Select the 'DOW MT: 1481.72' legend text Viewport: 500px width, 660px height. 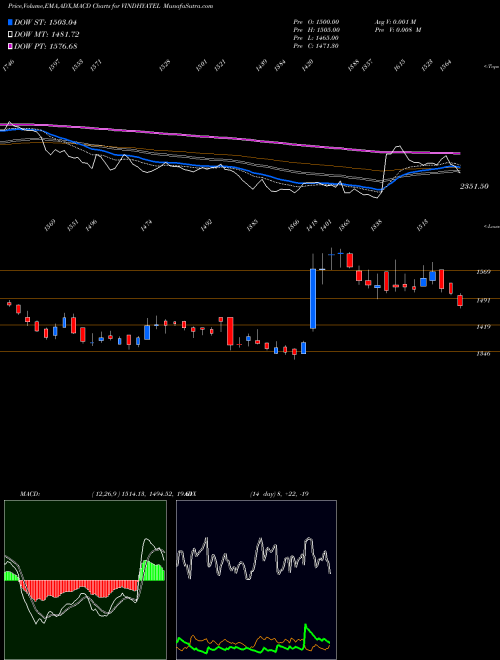pos(47,35)
